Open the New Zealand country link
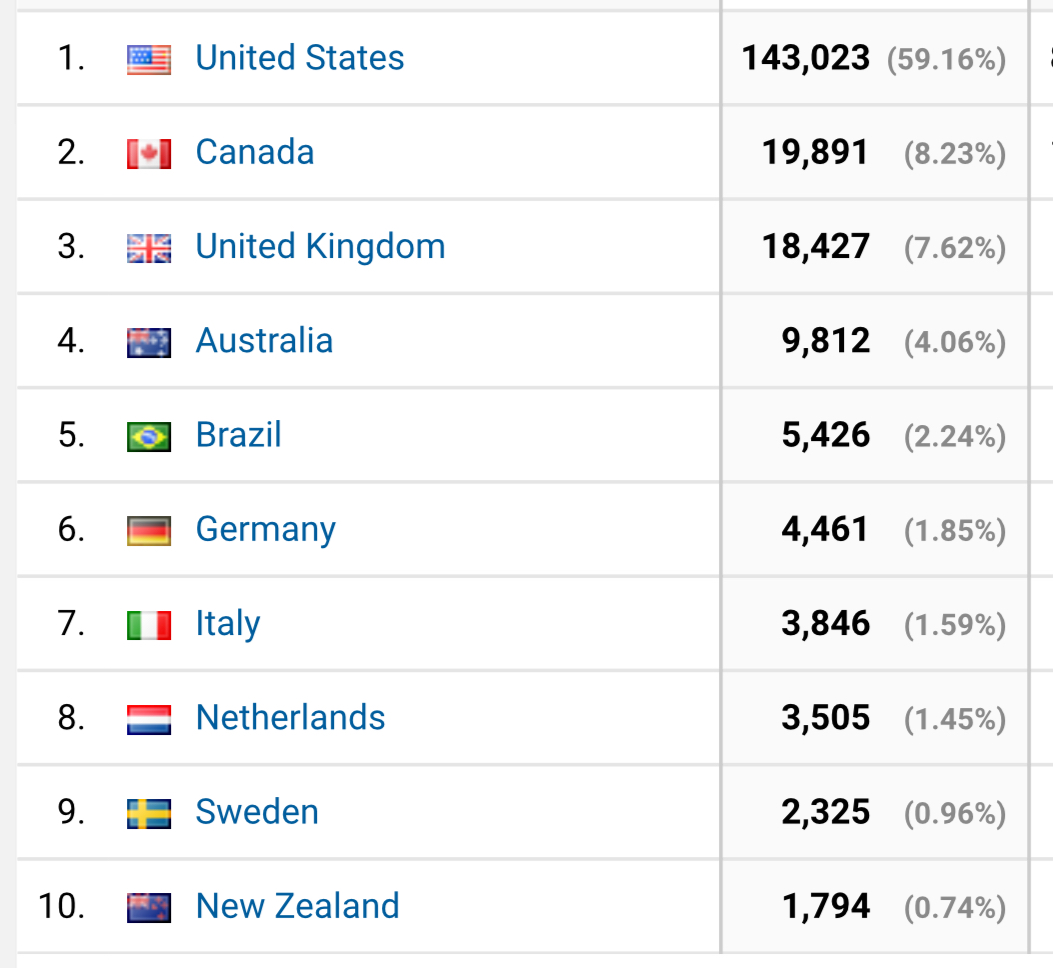The height and width of the screenshot is (968, 1053). click(x=297, y=905)
